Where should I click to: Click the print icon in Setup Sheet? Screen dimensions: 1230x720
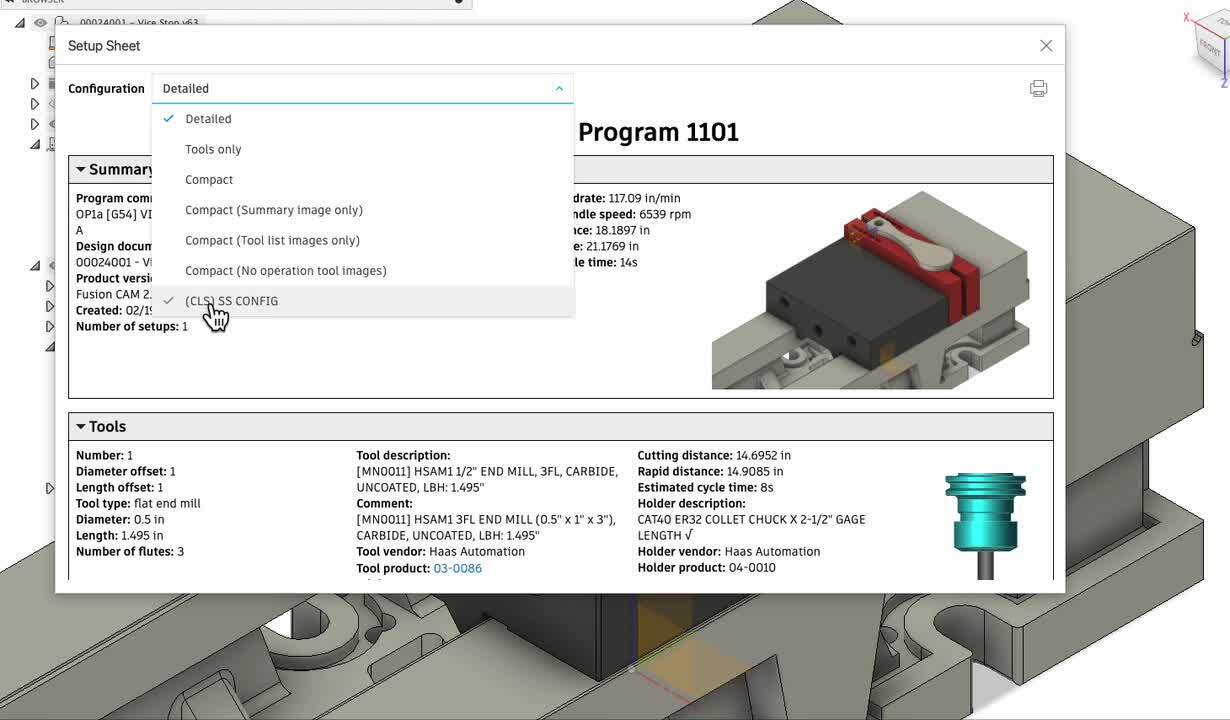[x=1038, y=89]
